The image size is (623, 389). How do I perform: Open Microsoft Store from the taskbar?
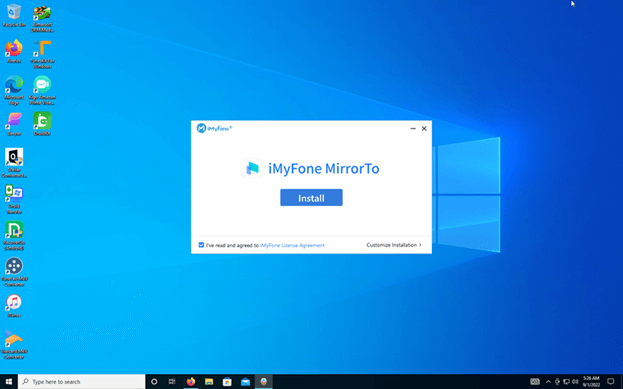pyautogui.click(x=227, y=381)
